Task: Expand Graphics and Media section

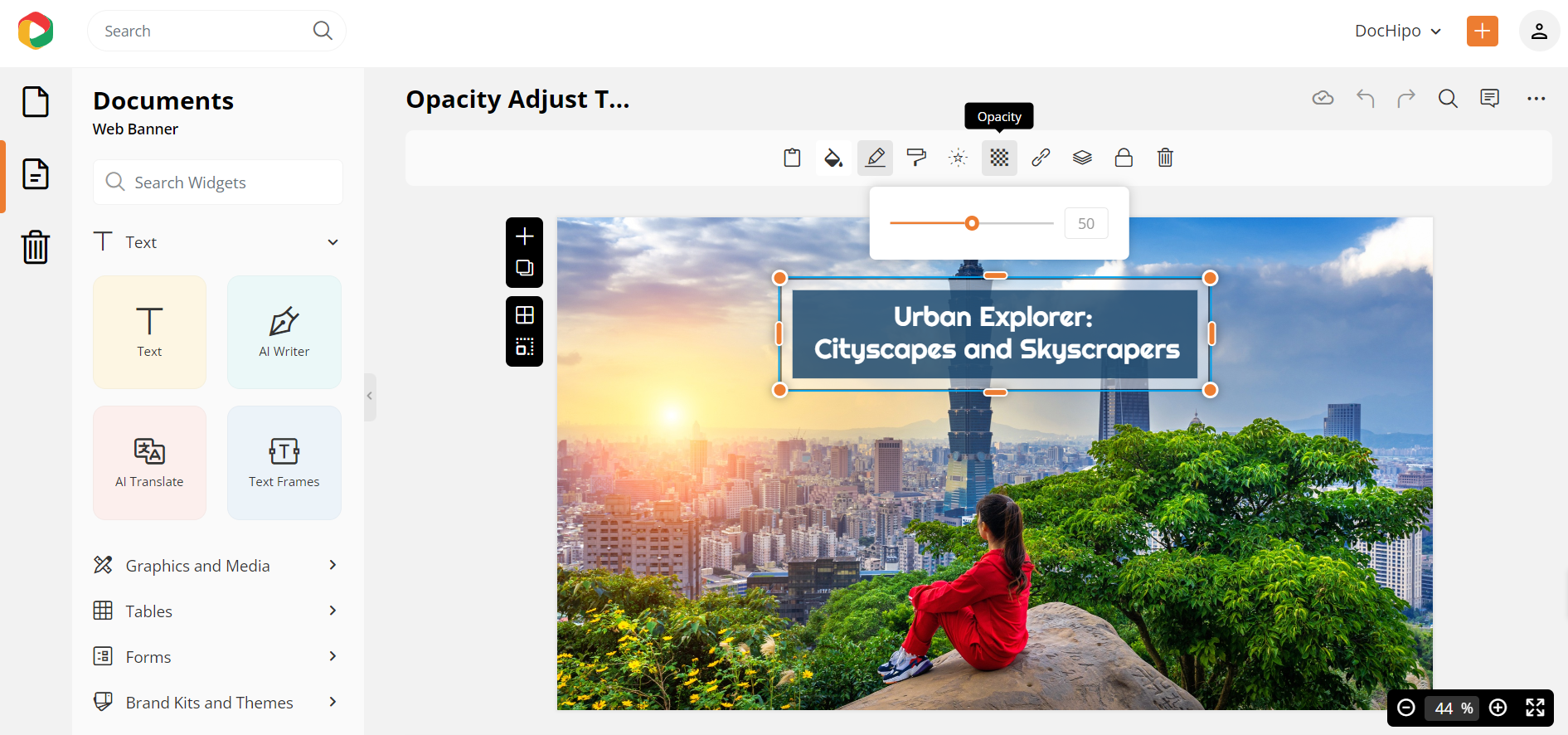Action: click(x=333, y=565)
